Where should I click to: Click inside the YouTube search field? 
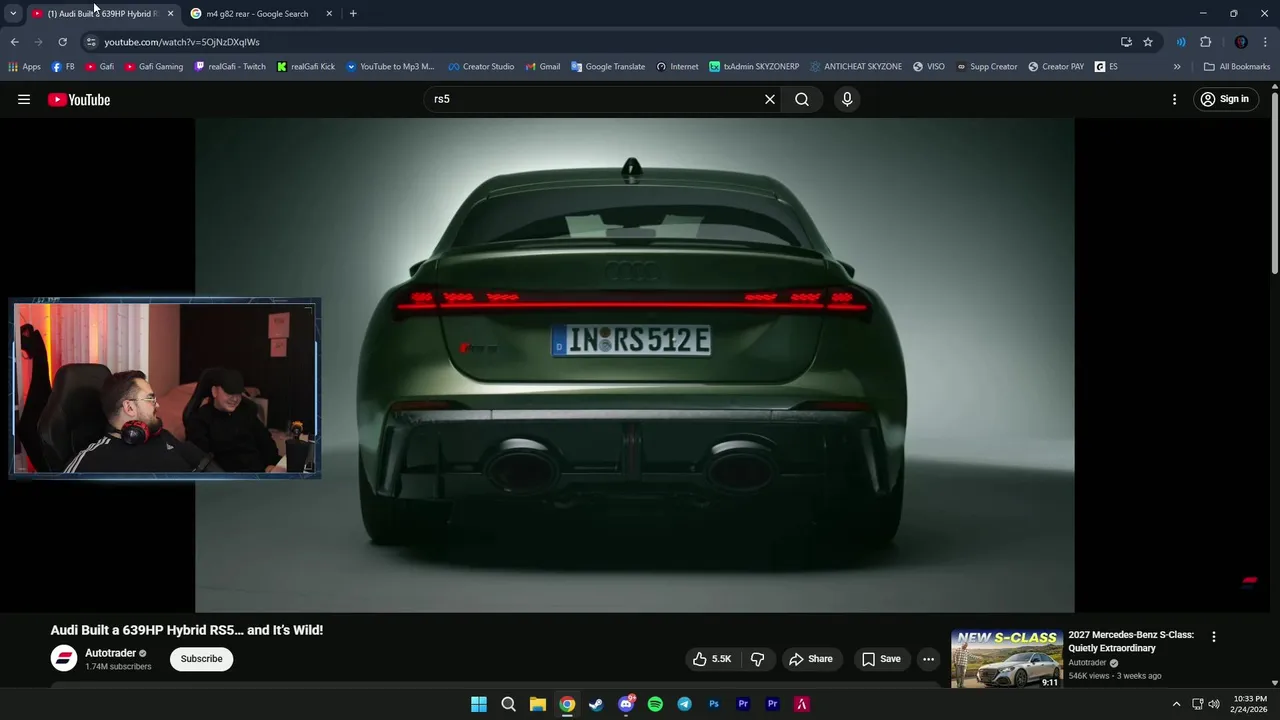595,99
